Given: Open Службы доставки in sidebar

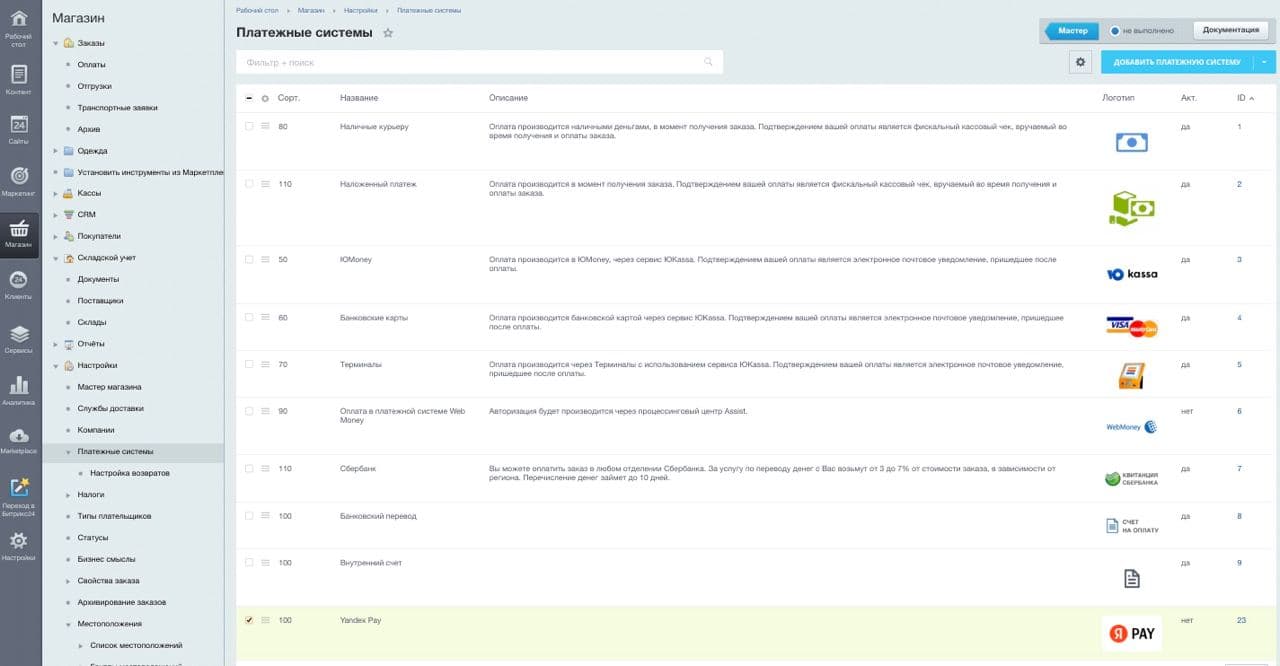Looking at the screenshot, I should pos(110,408).
